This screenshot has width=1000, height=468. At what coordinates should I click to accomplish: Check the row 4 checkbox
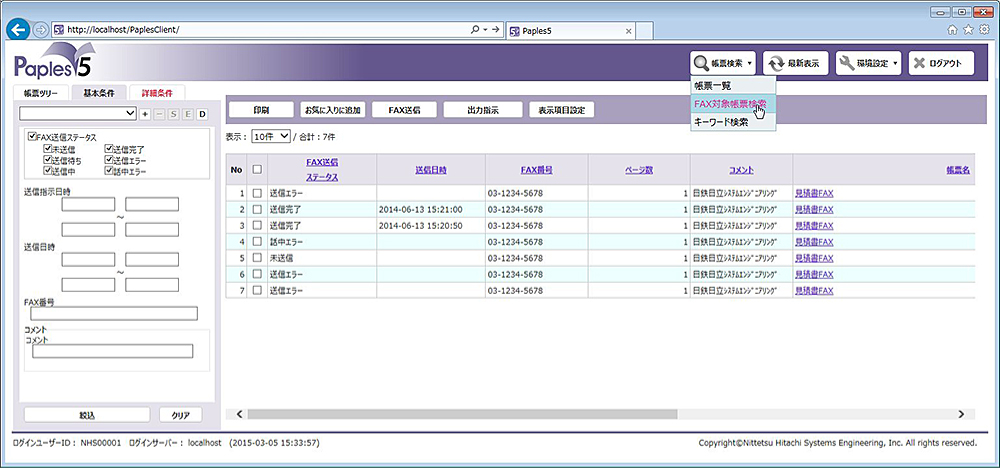point(257,242)
